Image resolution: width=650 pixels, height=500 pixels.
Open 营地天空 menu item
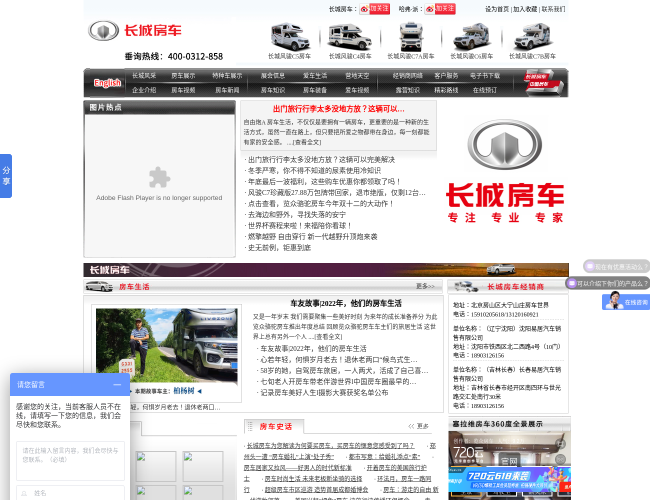point(357,75)
